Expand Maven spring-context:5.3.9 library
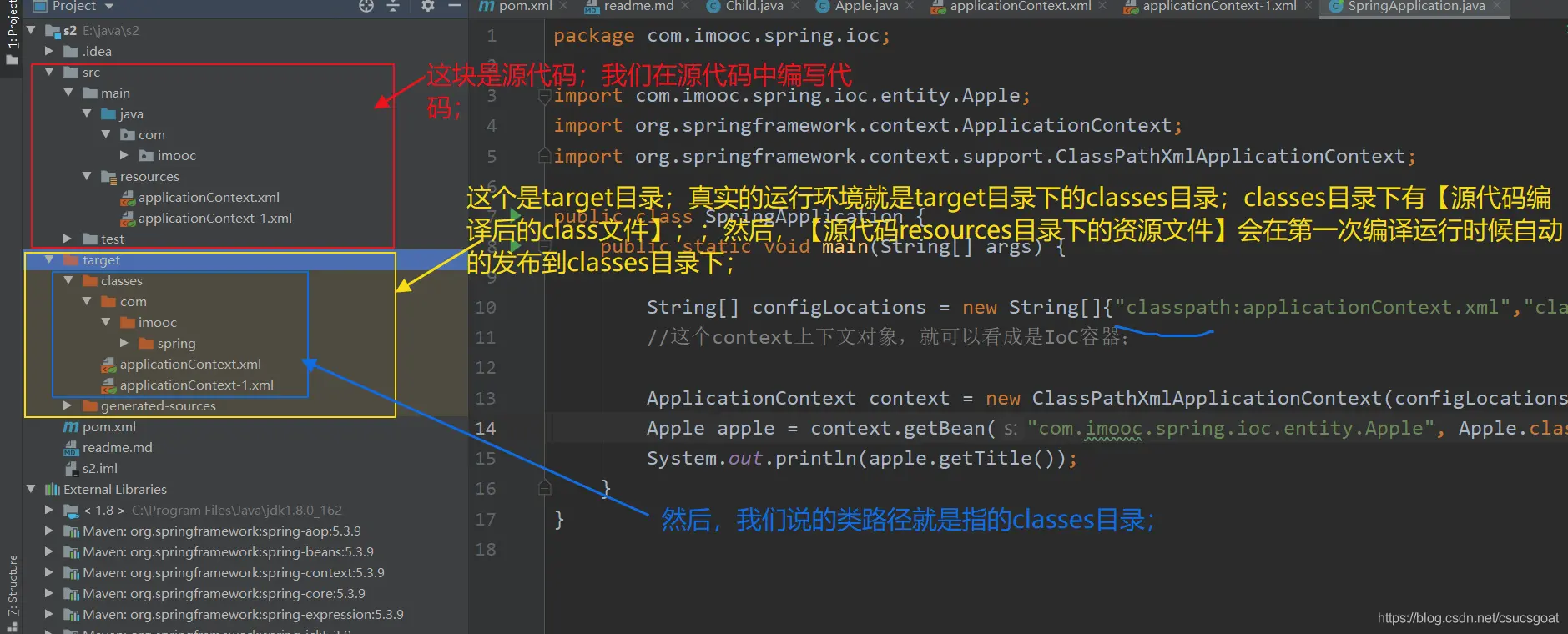This screenshot has height=634, width=1568. point(49,572)
